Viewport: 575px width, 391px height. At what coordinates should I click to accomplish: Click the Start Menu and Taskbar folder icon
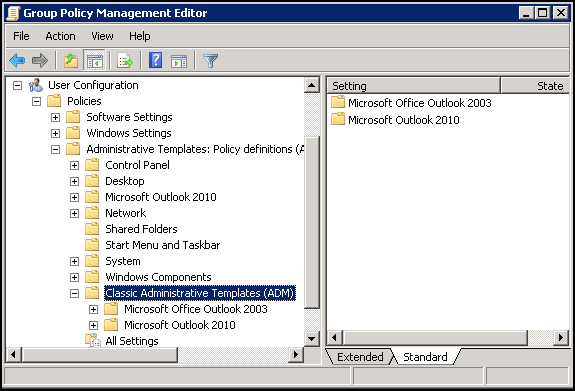click(92, 245)
